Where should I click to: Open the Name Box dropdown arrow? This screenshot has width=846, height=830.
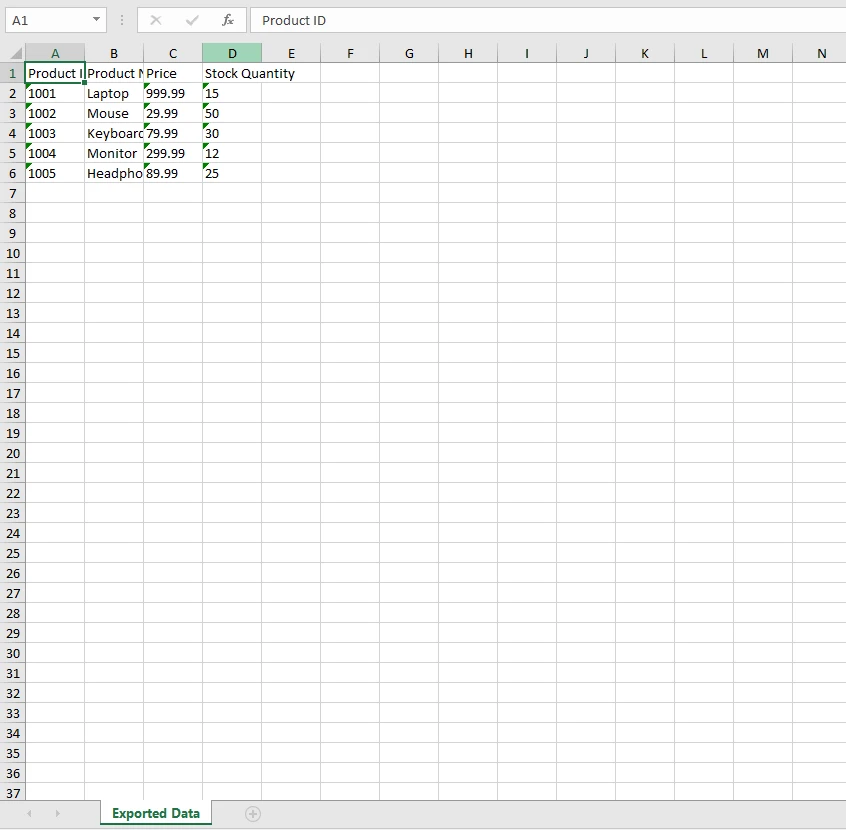coord(96,20)
